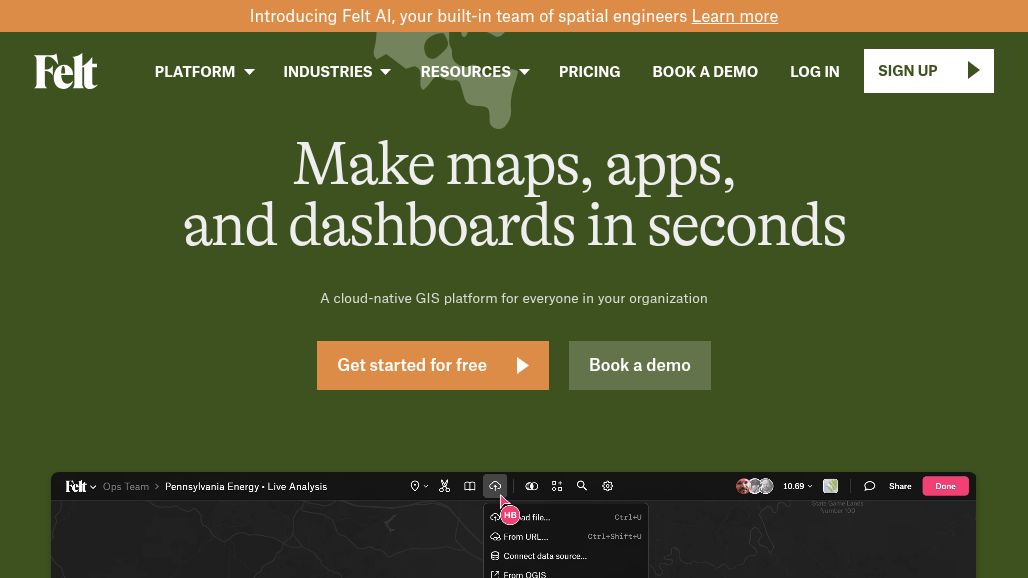Click the cloud upload icon
The height and width of the screenshot is (578, 1028).
click(495, 486)
